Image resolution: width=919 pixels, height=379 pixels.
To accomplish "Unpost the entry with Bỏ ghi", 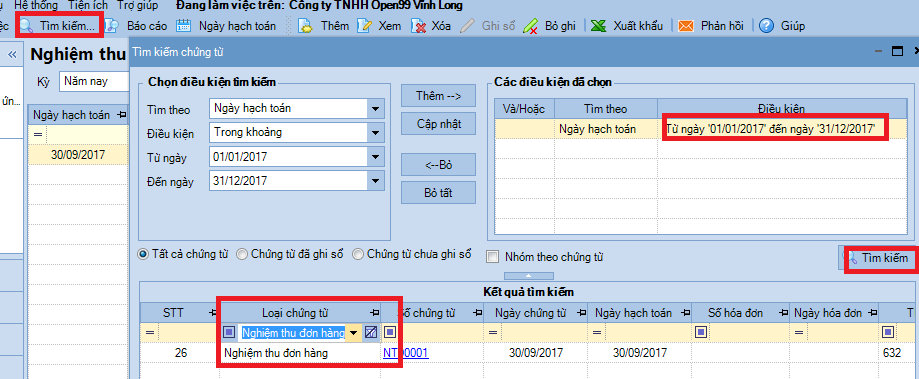I will click(549, 26).
